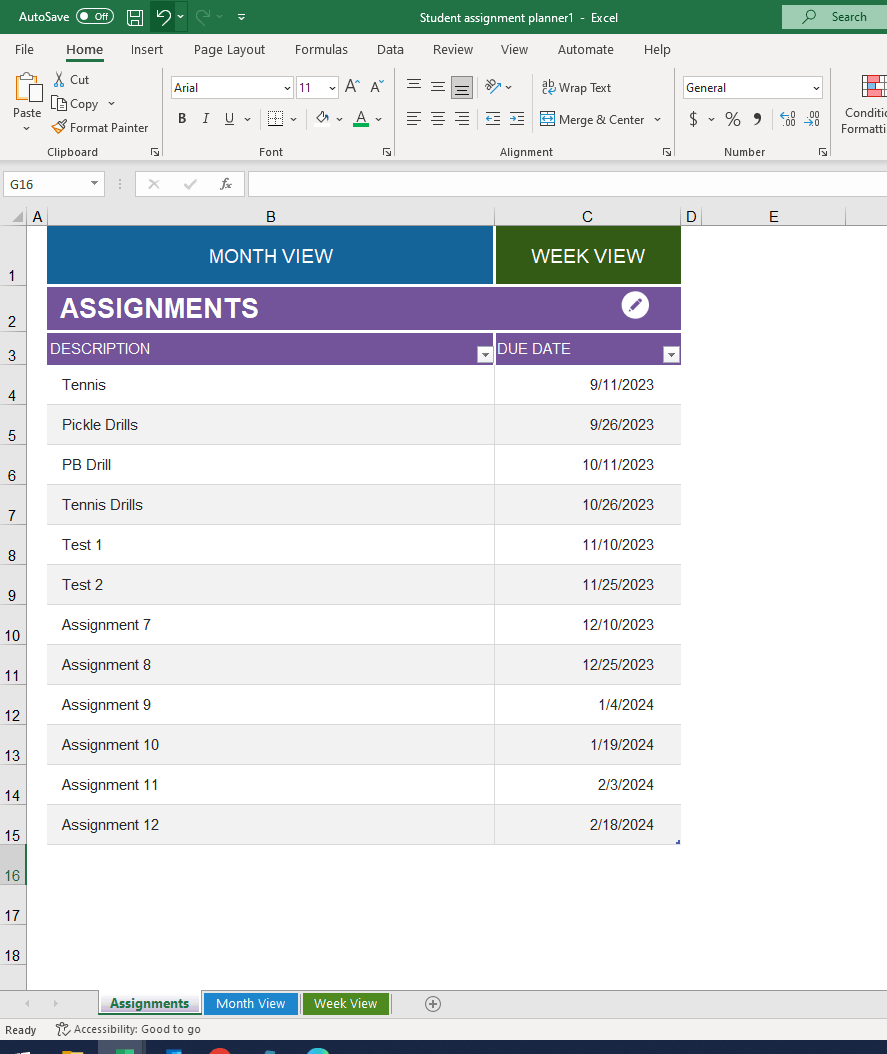
Task: Apply comma style number format
Action: 757,119
